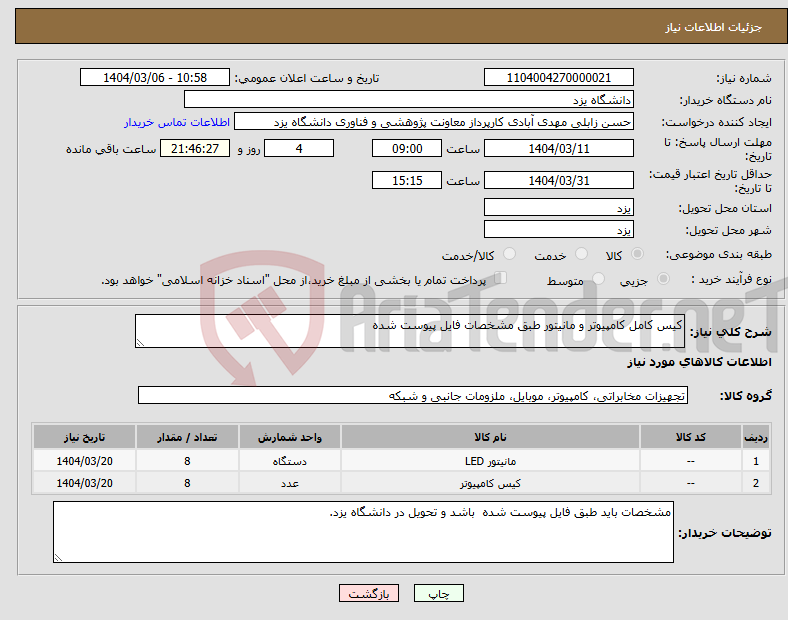Open the اطلاعات تماس خریدار link
788x620 pixels.
tap(177, 122)
